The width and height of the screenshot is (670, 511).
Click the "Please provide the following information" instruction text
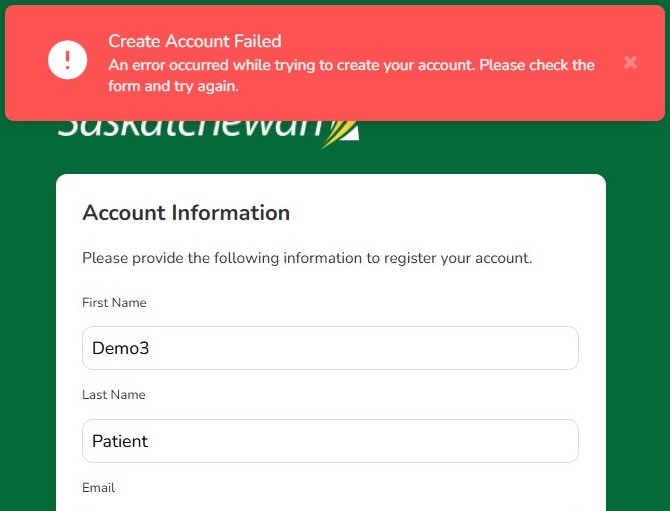tap(307, 258)
